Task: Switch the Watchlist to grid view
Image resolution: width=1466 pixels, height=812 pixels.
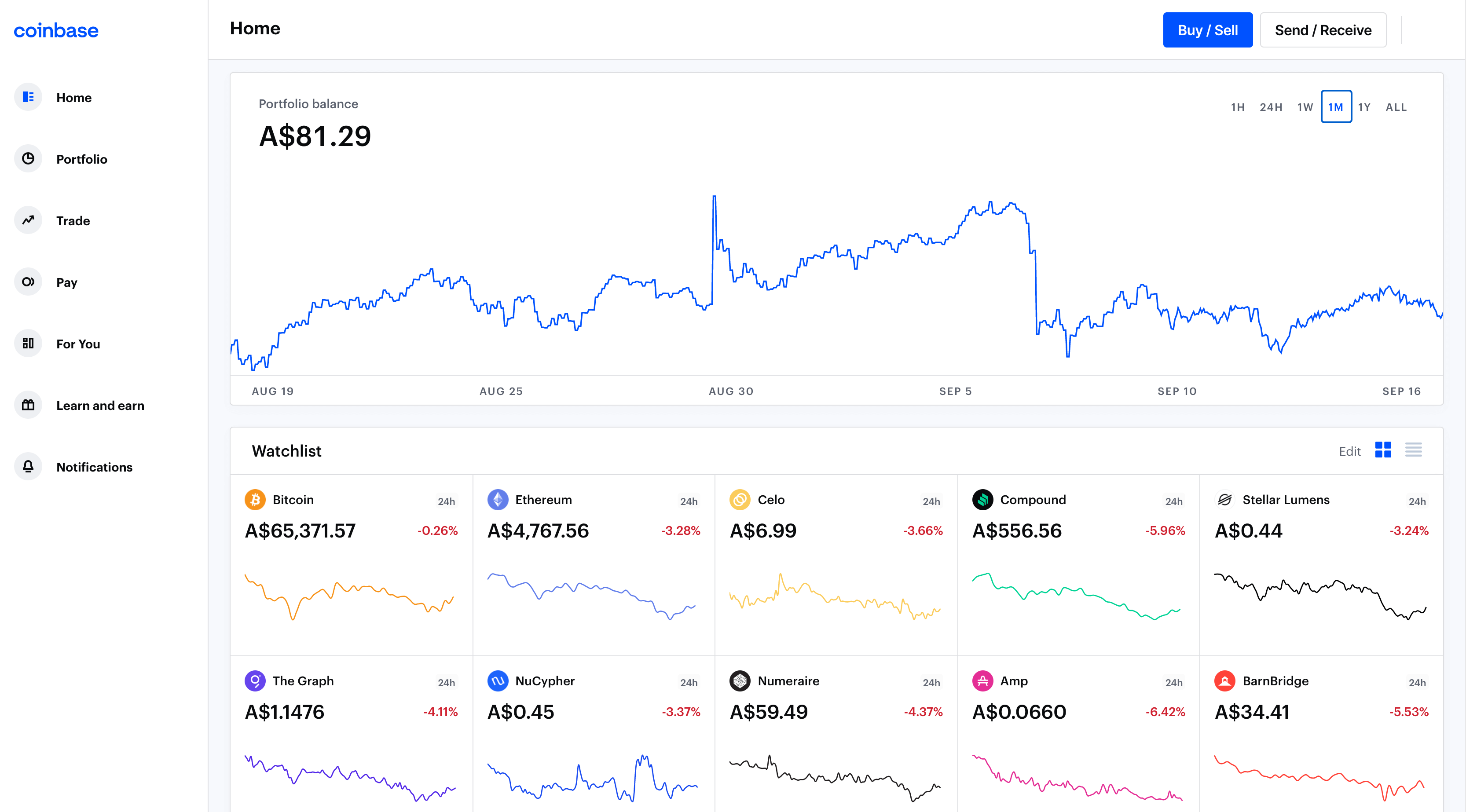Action: coord(1383,450)
